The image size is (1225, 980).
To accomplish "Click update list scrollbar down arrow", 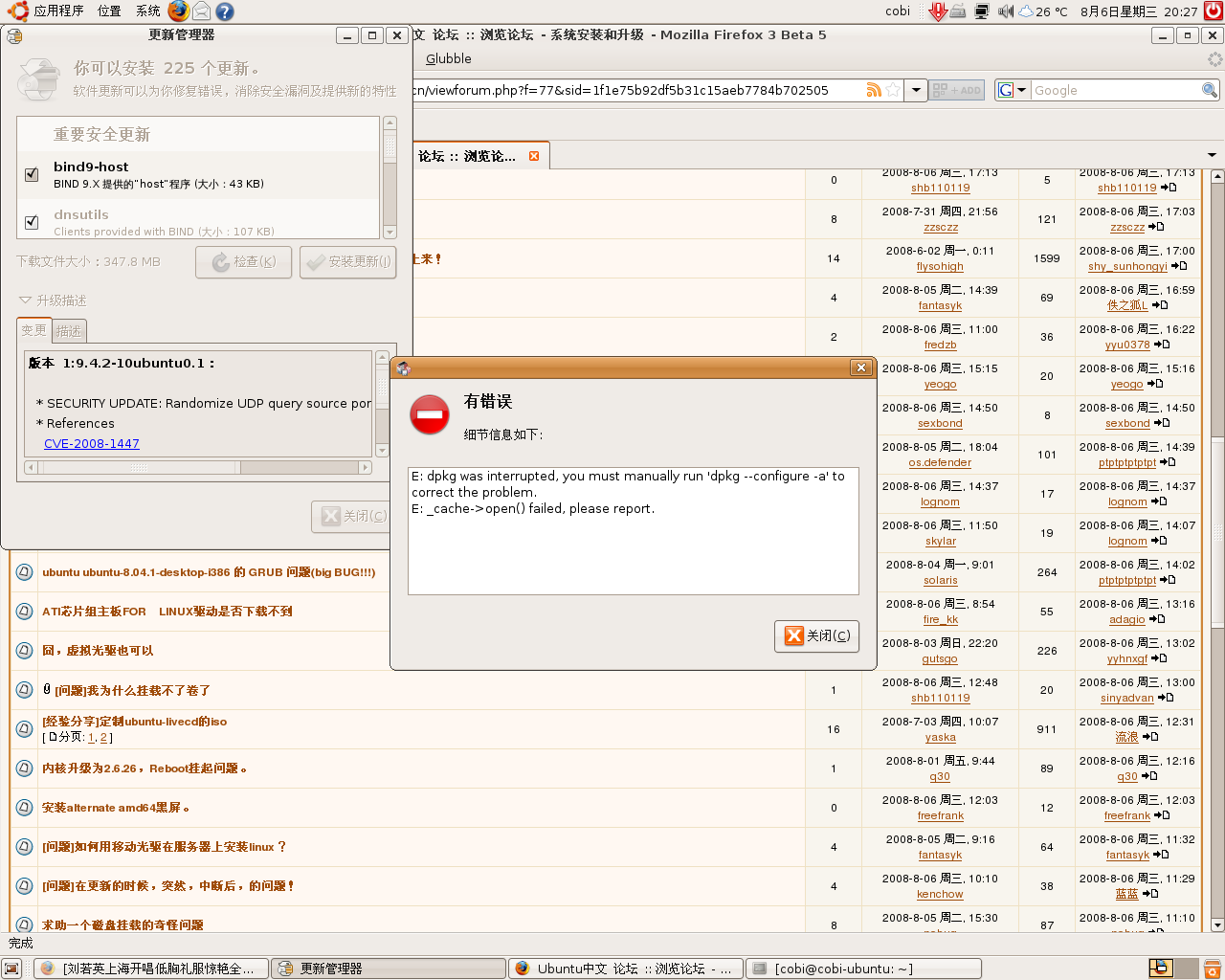I will [x=390, y=233].
